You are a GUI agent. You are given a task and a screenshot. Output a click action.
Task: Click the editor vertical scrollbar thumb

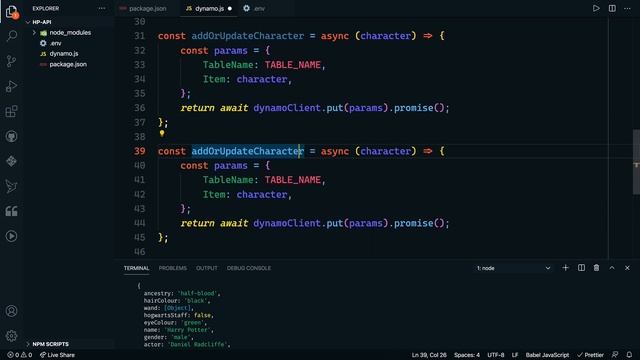coord(636,162)
